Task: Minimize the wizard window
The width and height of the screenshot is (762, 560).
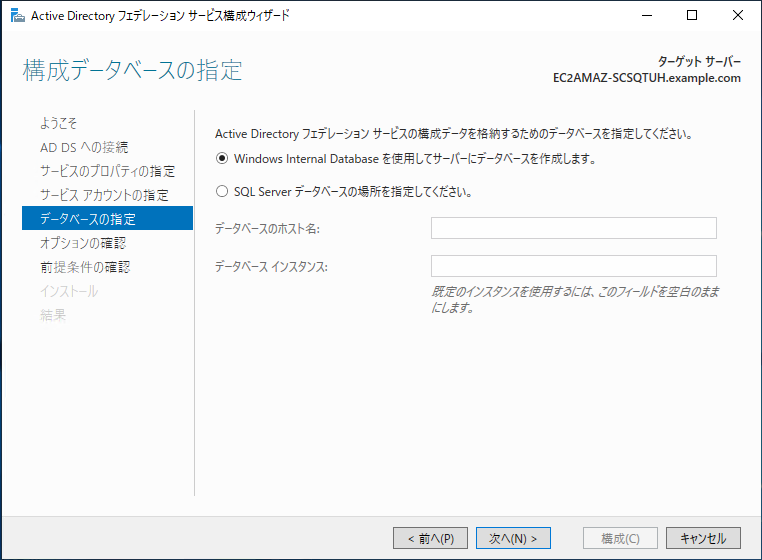Action: coord(647,16)
